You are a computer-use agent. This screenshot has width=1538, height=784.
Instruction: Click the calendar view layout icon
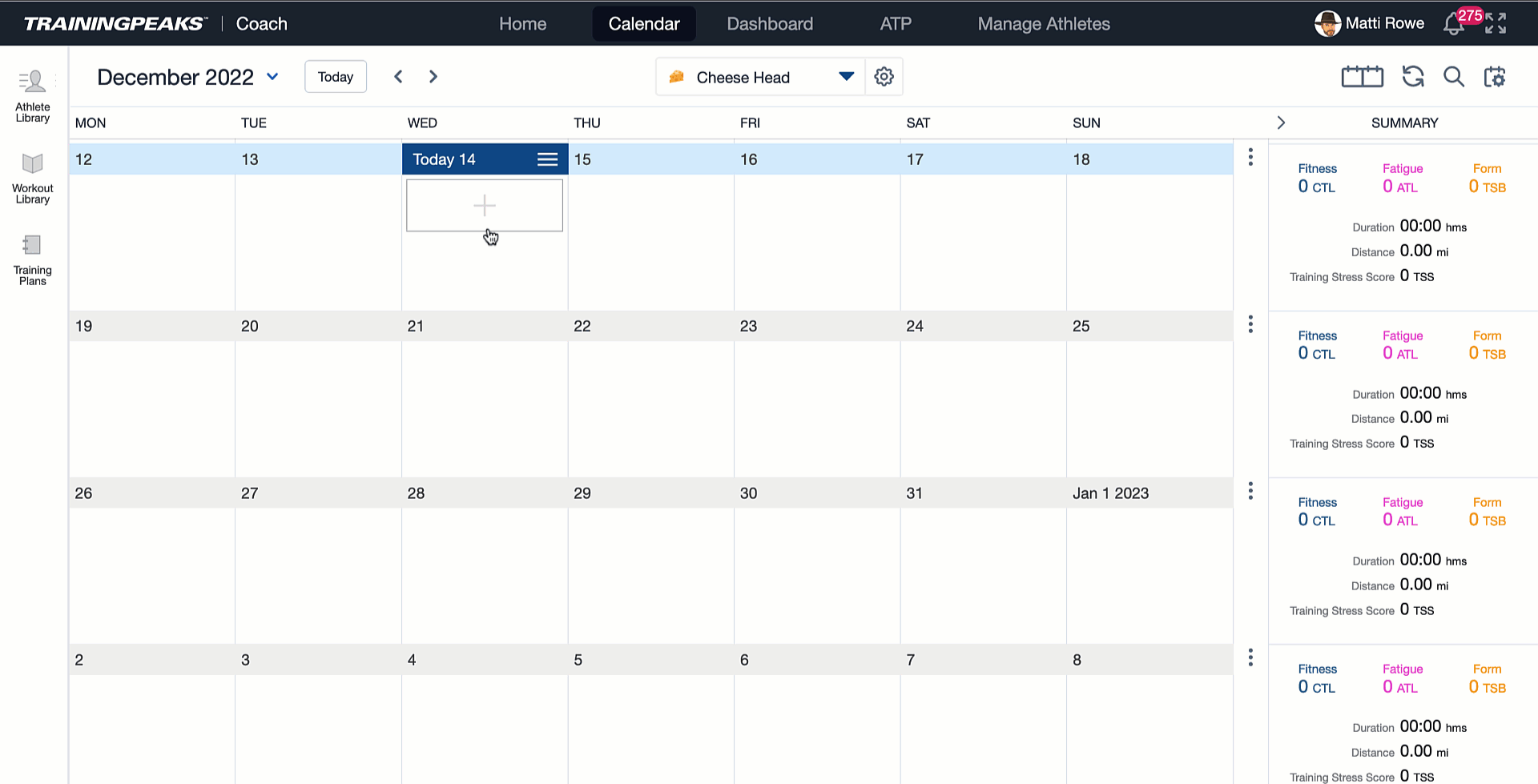click(x=1363, y=77)
